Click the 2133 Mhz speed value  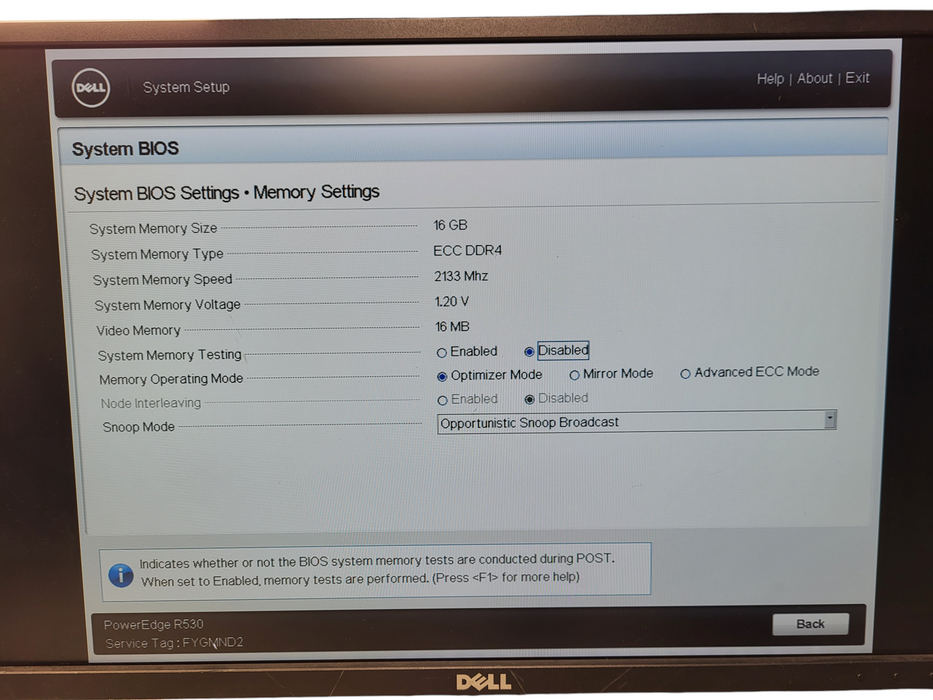[x=461, y=276]
